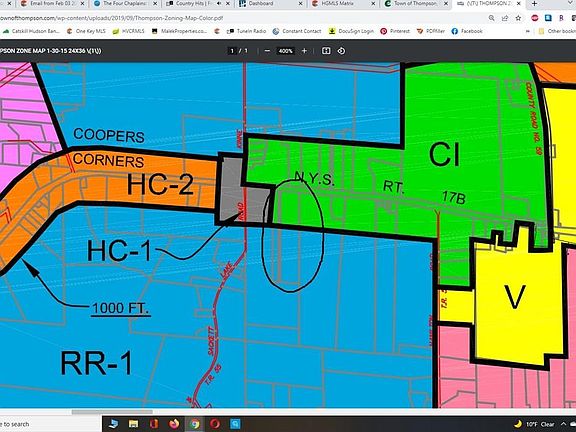Viewport: 576px width, 432px height.
Task: Edit the PDF zoom percentage field
Action: tap(285, 51)
